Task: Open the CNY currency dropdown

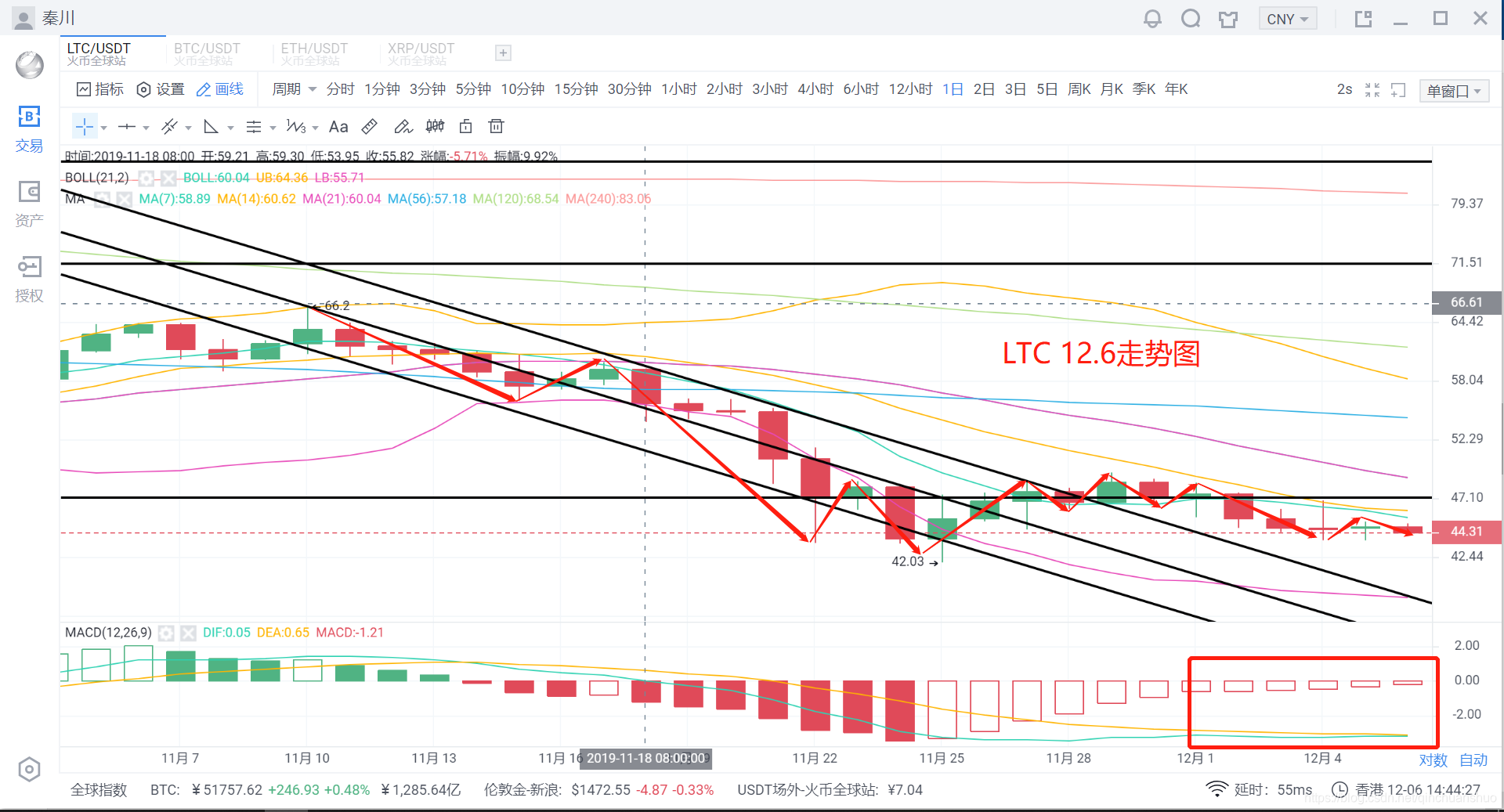Action: click(x=1287, y=19)
